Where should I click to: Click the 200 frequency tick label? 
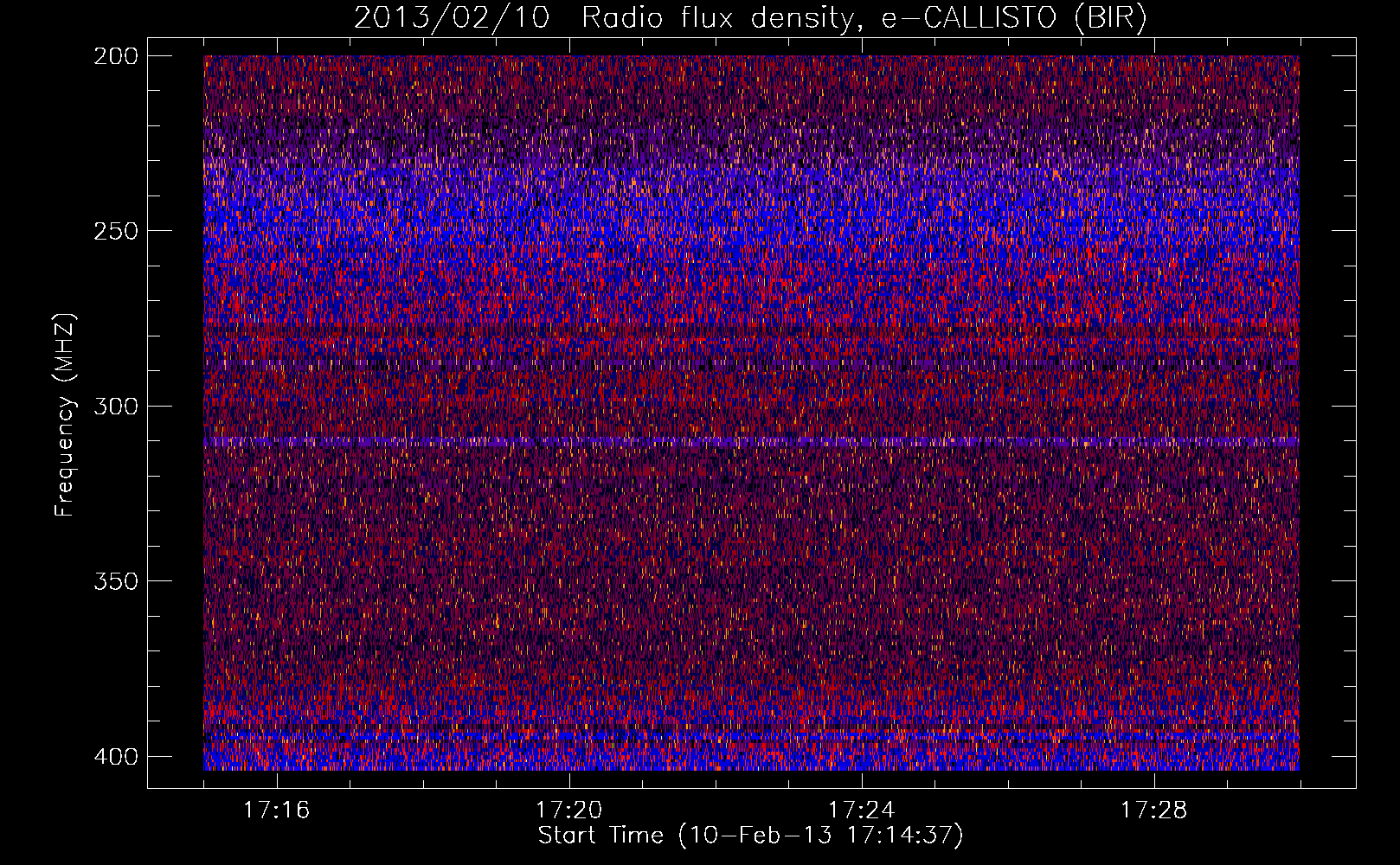pos(115,56)
